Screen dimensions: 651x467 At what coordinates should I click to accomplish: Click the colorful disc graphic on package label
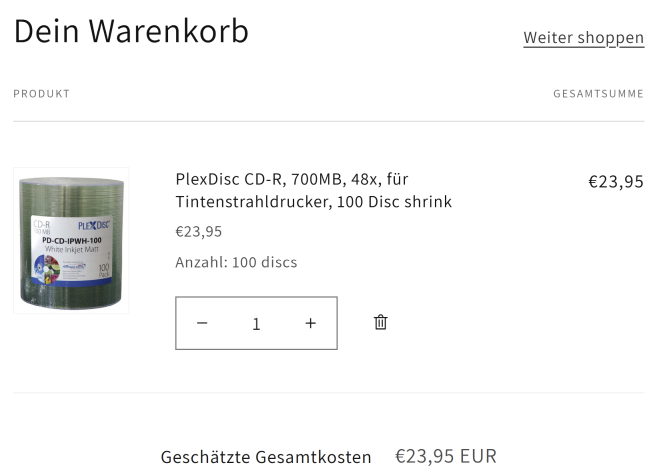click(x=46, y=269)
